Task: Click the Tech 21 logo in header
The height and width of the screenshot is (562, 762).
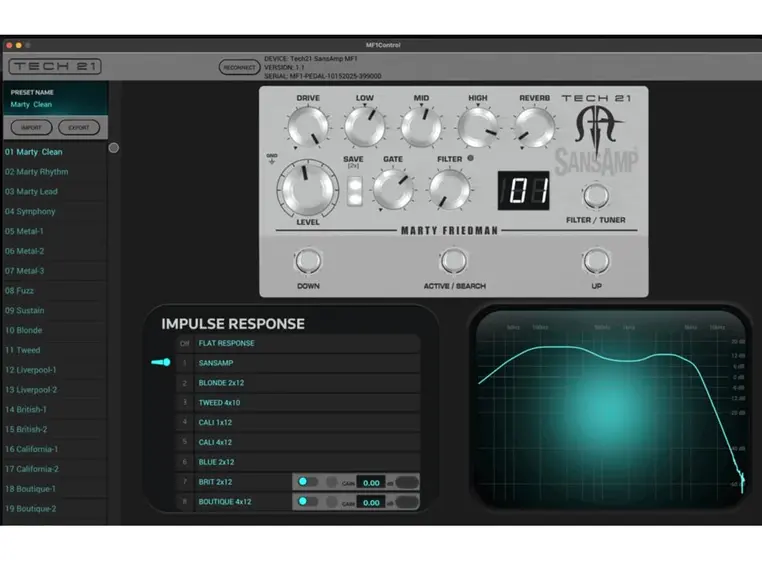Action: (55, 66)
